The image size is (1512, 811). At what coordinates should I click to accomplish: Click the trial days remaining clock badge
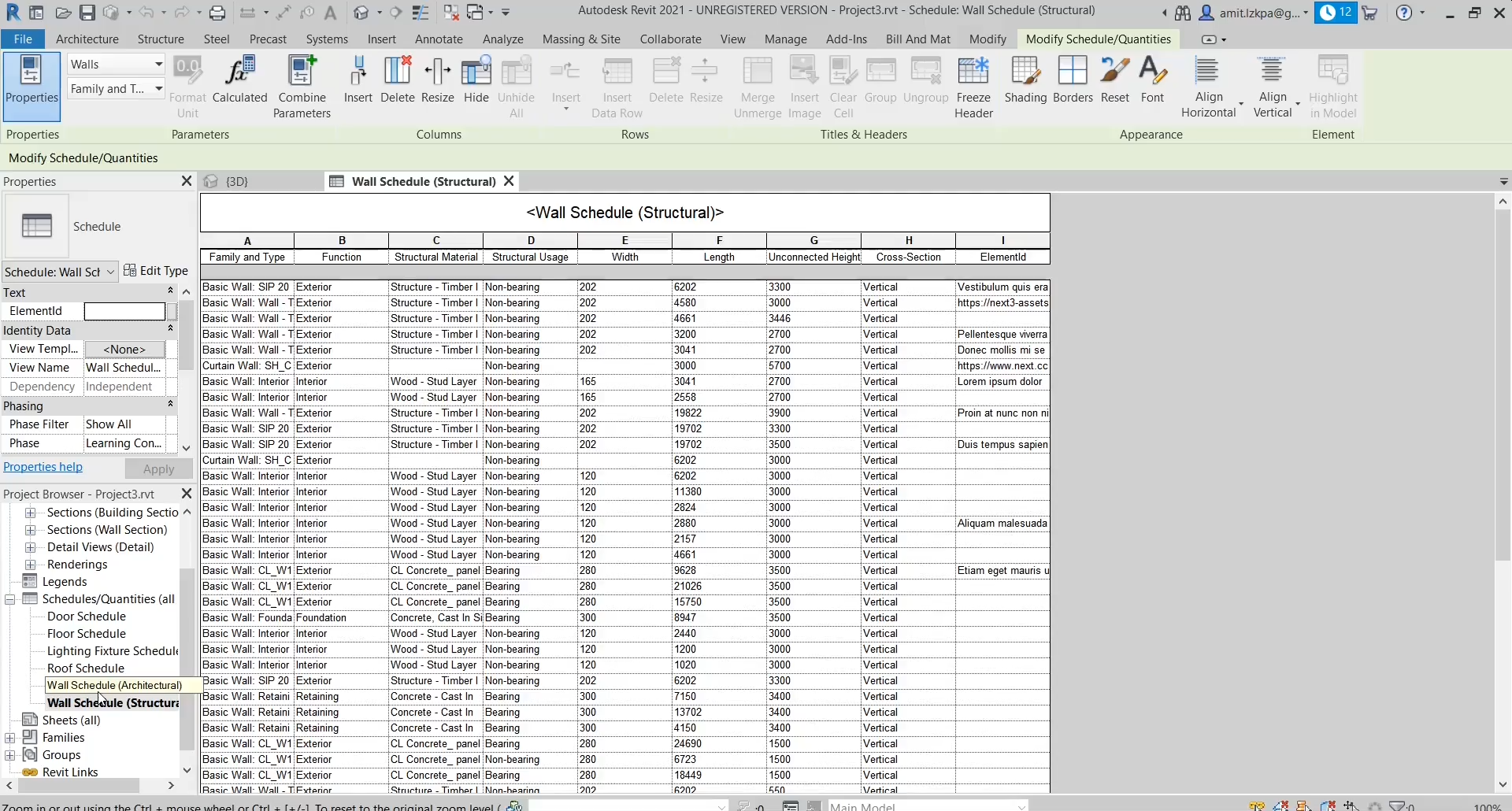click(x=1336, y=13)
